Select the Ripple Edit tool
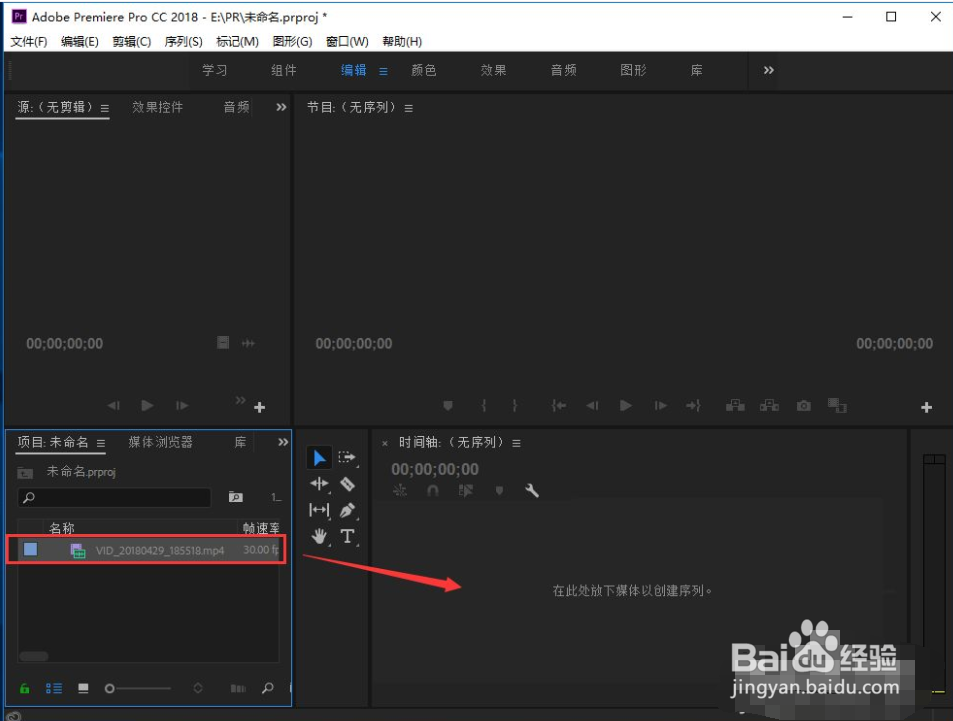Viewport: 953px width, 721px height. (319, 484)
